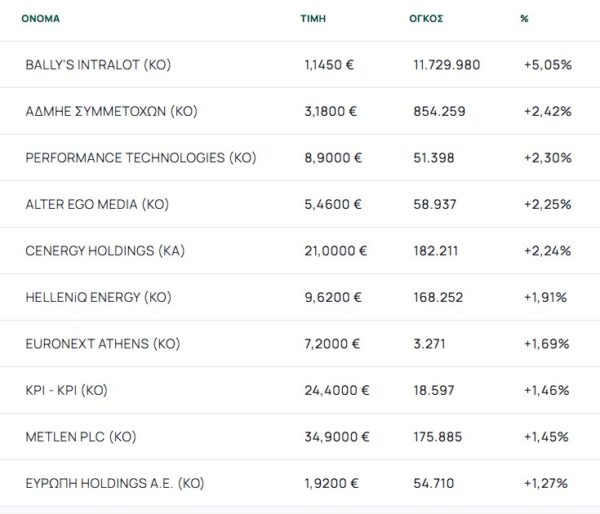Click the 3.271 volume figure
Screen dimensions: 600x514
[x=430, y=344]
